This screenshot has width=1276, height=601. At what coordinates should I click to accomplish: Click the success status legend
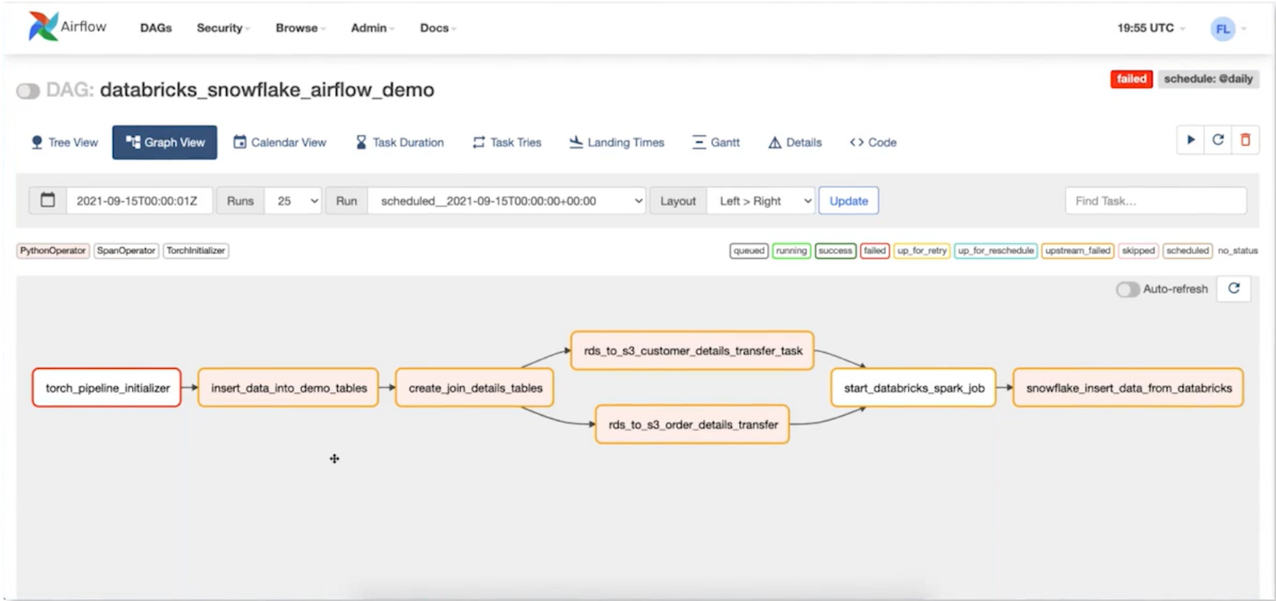835,251
